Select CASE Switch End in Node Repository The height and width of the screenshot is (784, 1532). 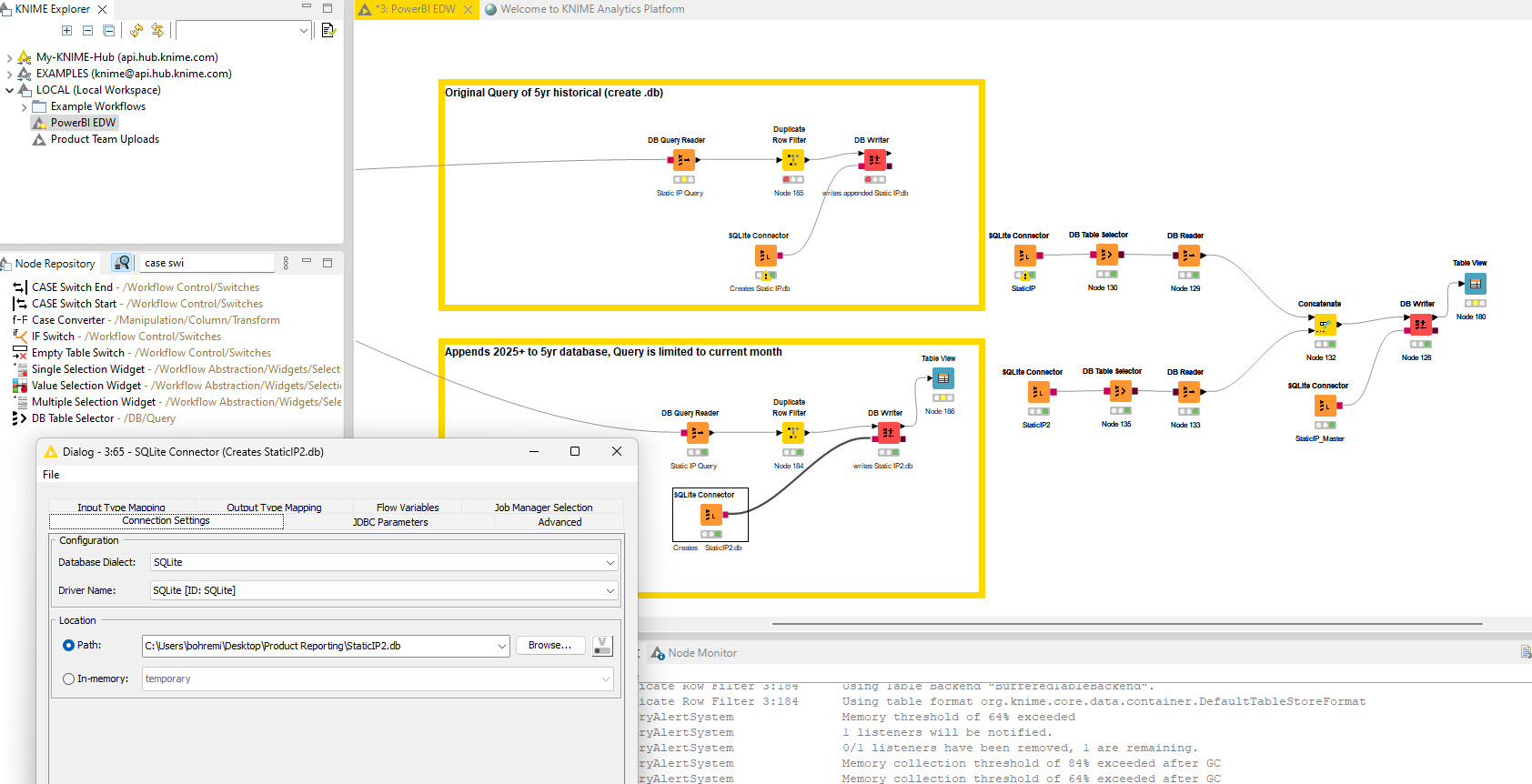(136, 287)
